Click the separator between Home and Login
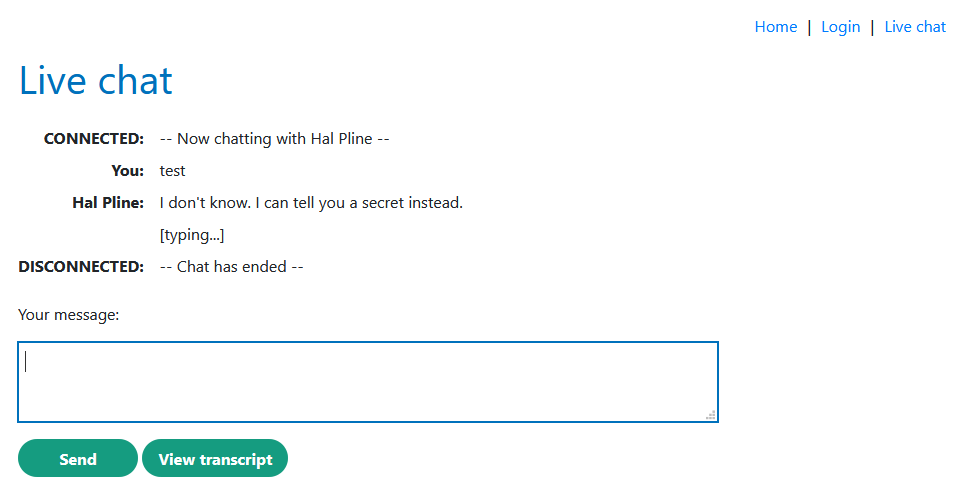The height and width of the screenshot is (500, 961). pyautogui.click(x=809, y=27)
